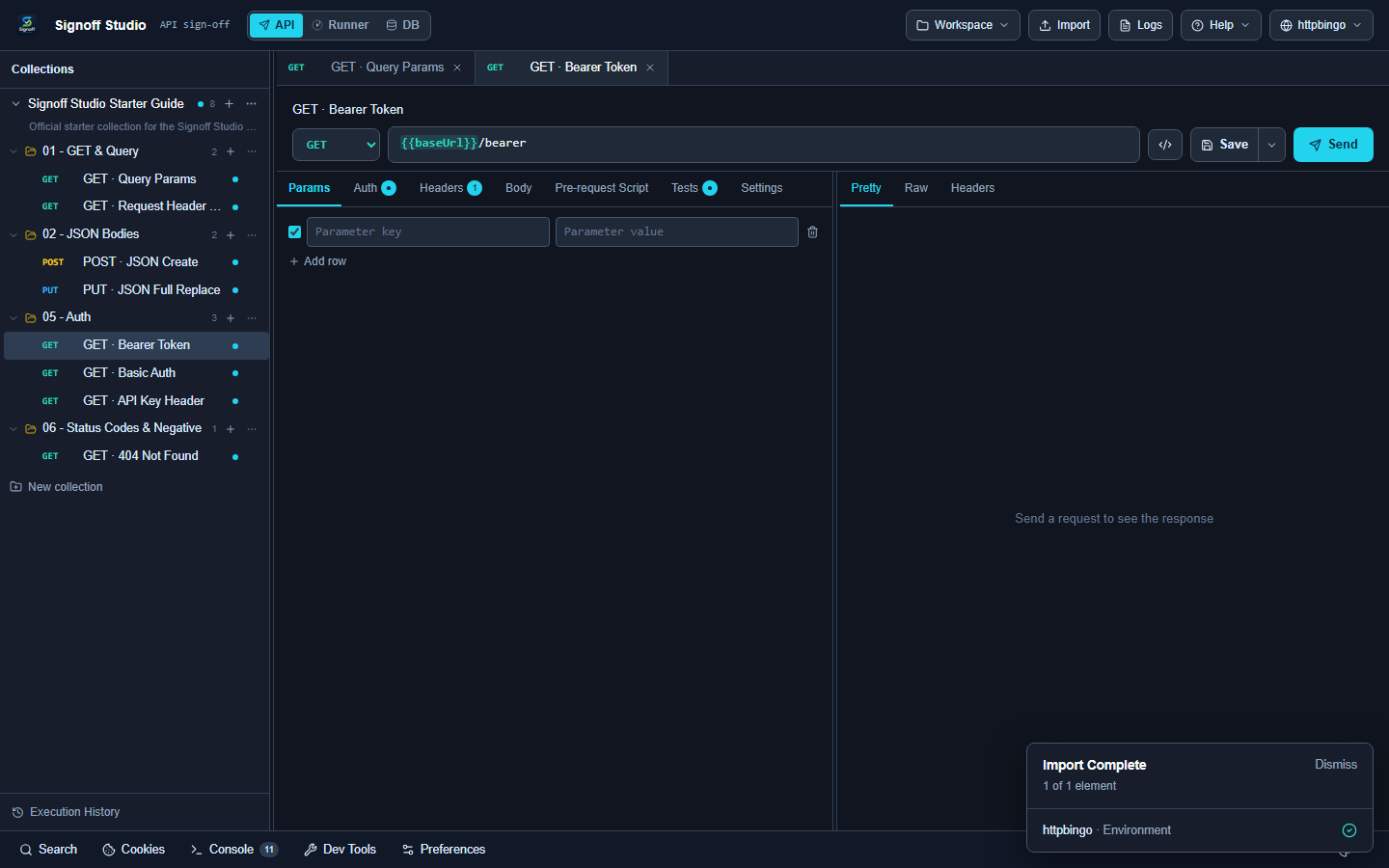Add a request to Signoff Studio Starter Guide
1389x868 pixels.
click(229, 104)
